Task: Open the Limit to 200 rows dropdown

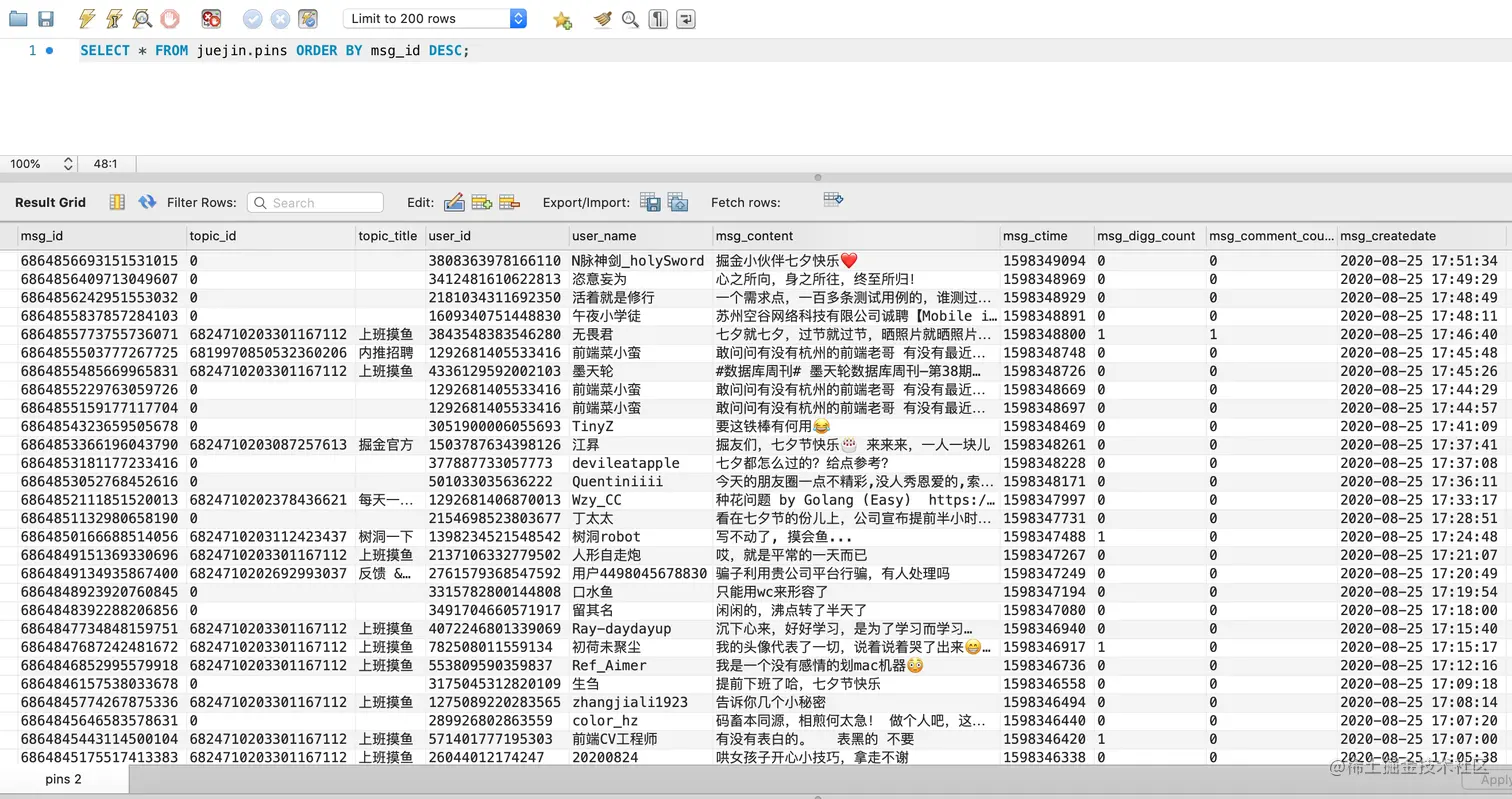Action: point(435,19)
